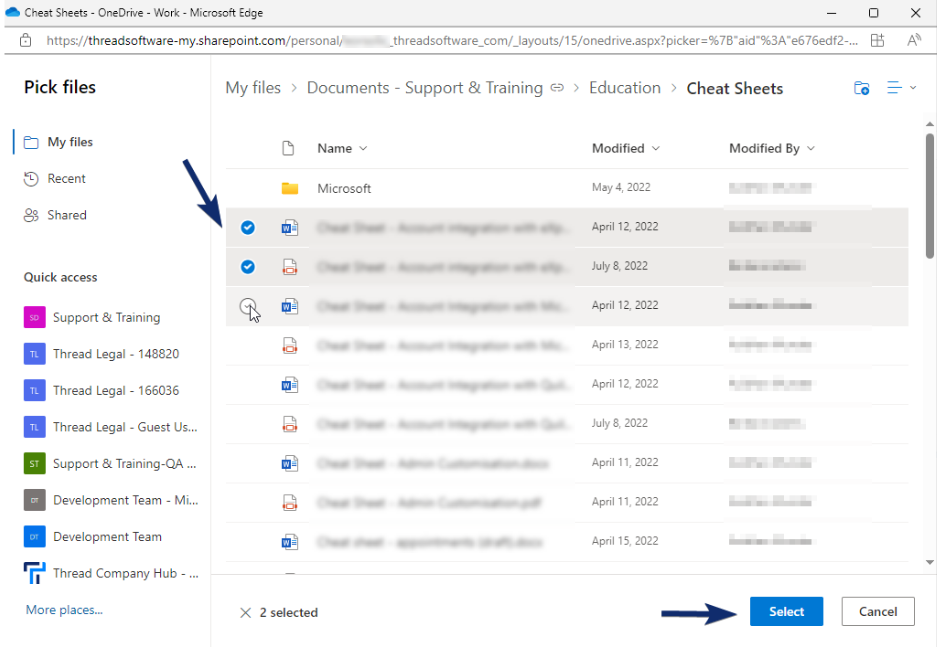This screenshot has width=937, height=647.
Task: Click the '2 selected' status text
Action: point(289,613)
